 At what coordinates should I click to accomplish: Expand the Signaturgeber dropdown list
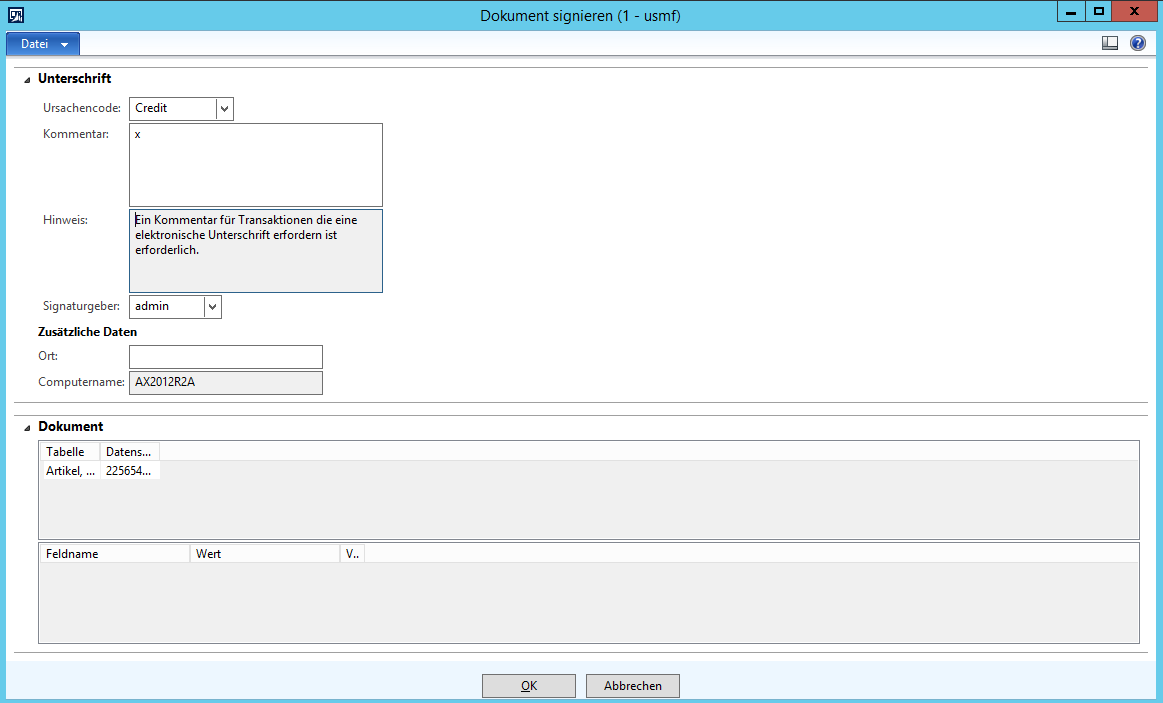[x=212, y=306]
